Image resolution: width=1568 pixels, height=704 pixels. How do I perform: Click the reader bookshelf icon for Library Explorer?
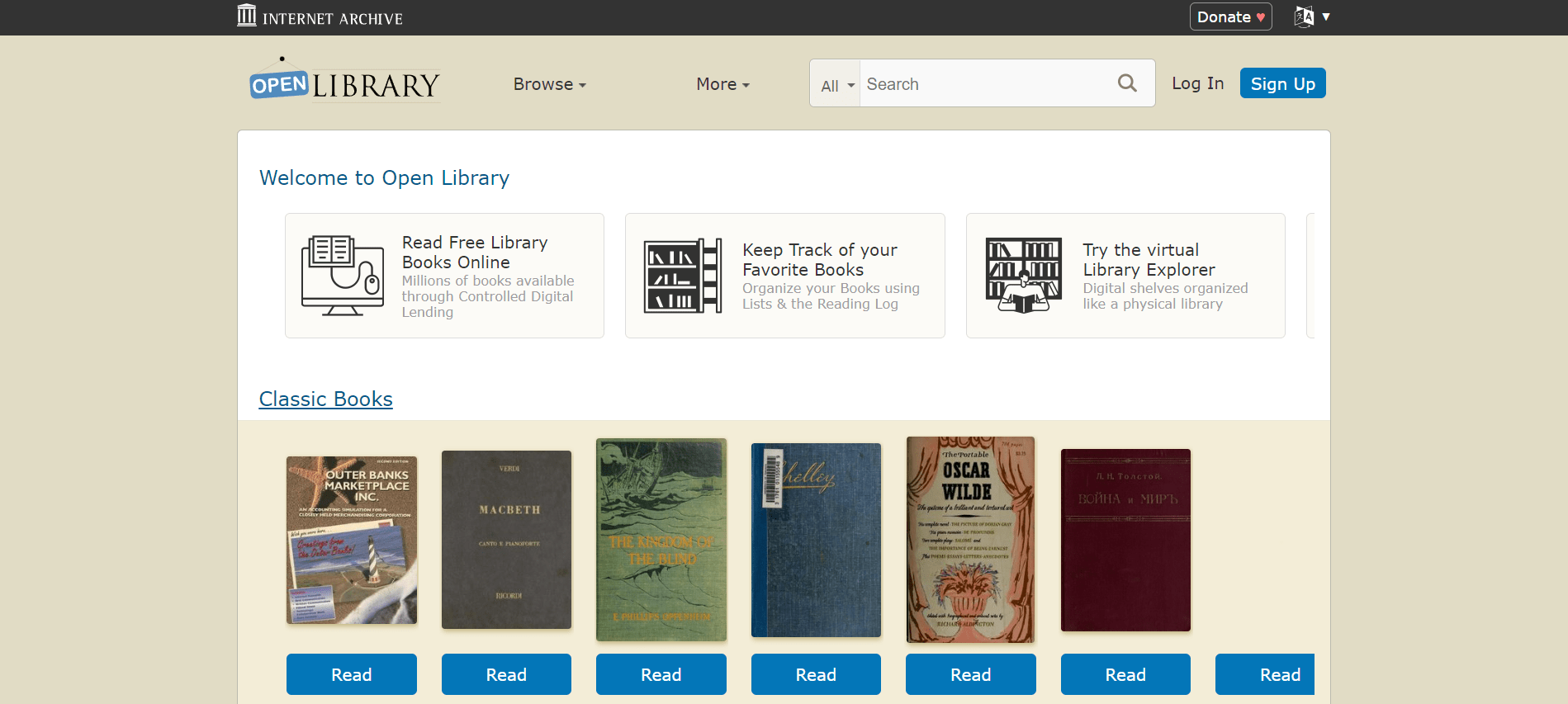(x=1024, y=276)
